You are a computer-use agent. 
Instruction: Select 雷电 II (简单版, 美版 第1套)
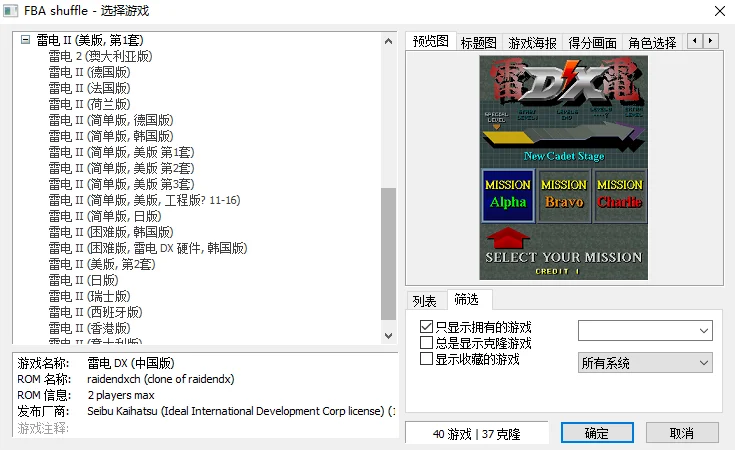121,152
